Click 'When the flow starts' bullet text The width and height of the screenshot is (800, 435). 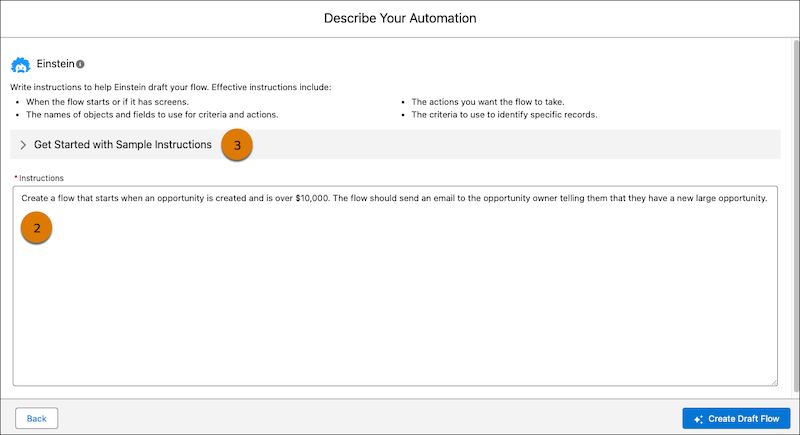tap(107, 102)
